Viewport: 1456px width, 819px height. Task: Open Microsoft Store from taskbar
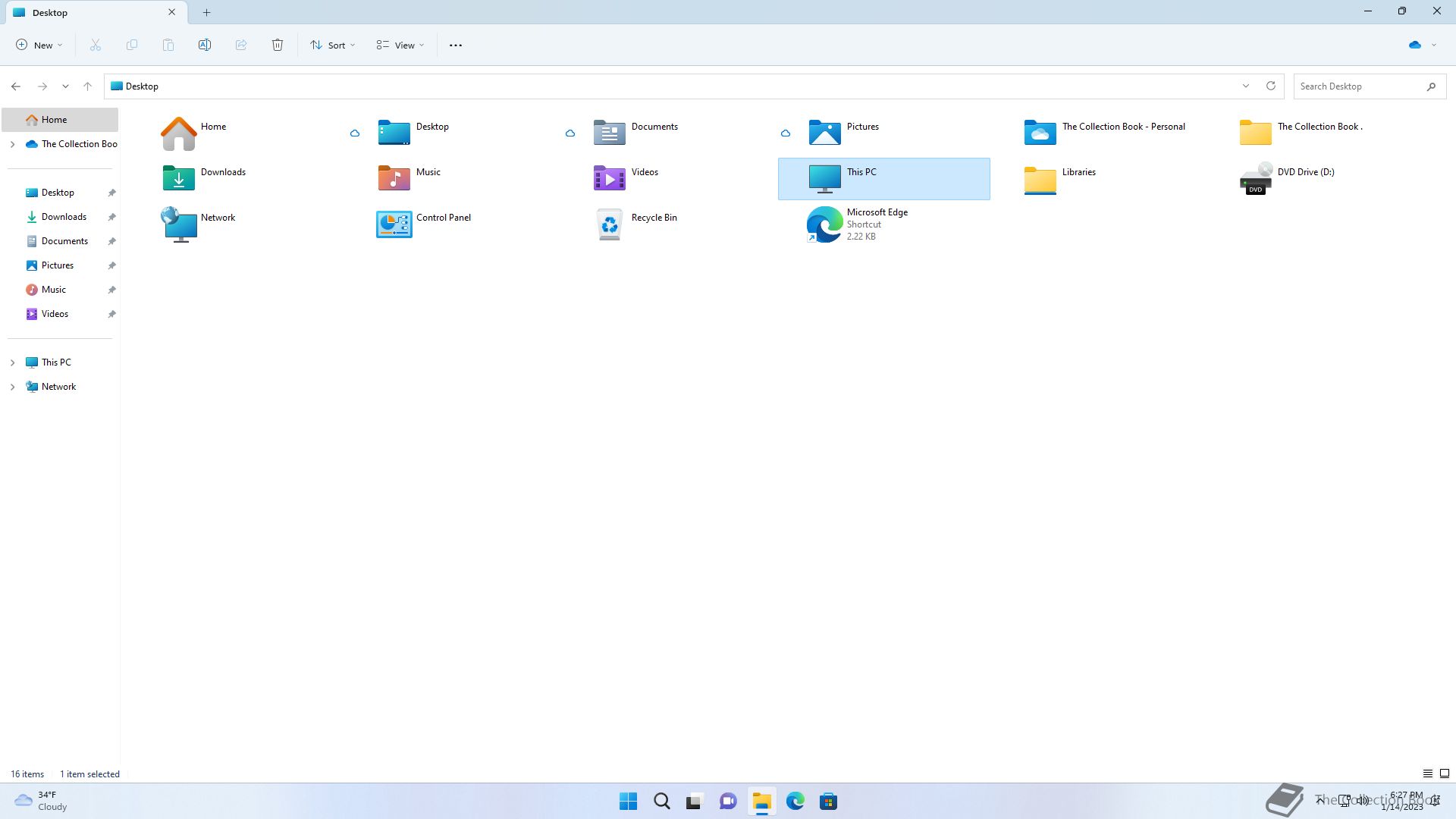pos(828,802)
